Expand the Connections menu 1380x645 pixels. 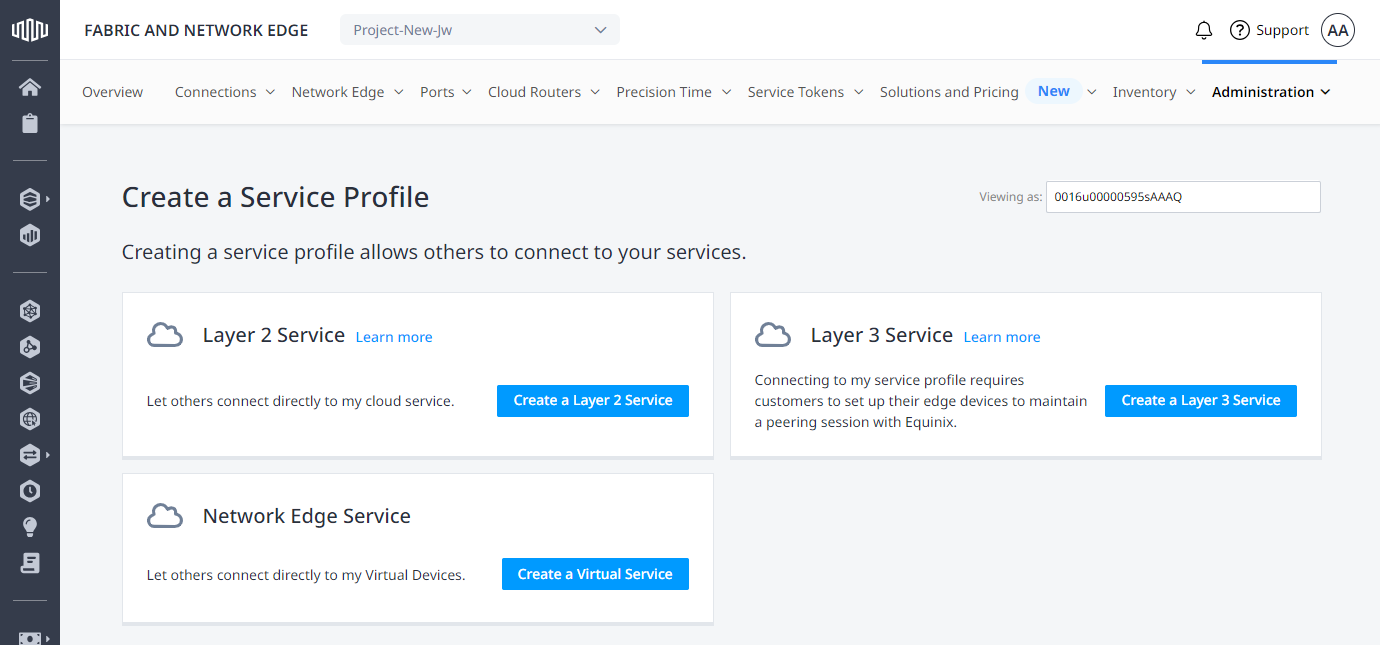click(225, 92)
